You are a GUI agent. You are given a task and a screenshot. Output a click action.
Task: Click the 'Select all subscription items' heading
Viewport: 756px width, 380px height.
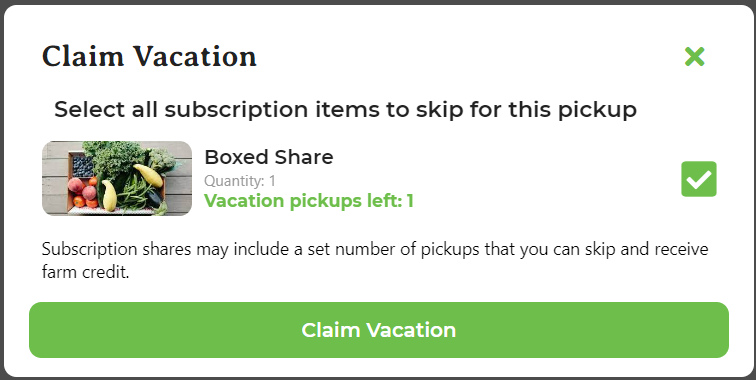click(345, 109)
